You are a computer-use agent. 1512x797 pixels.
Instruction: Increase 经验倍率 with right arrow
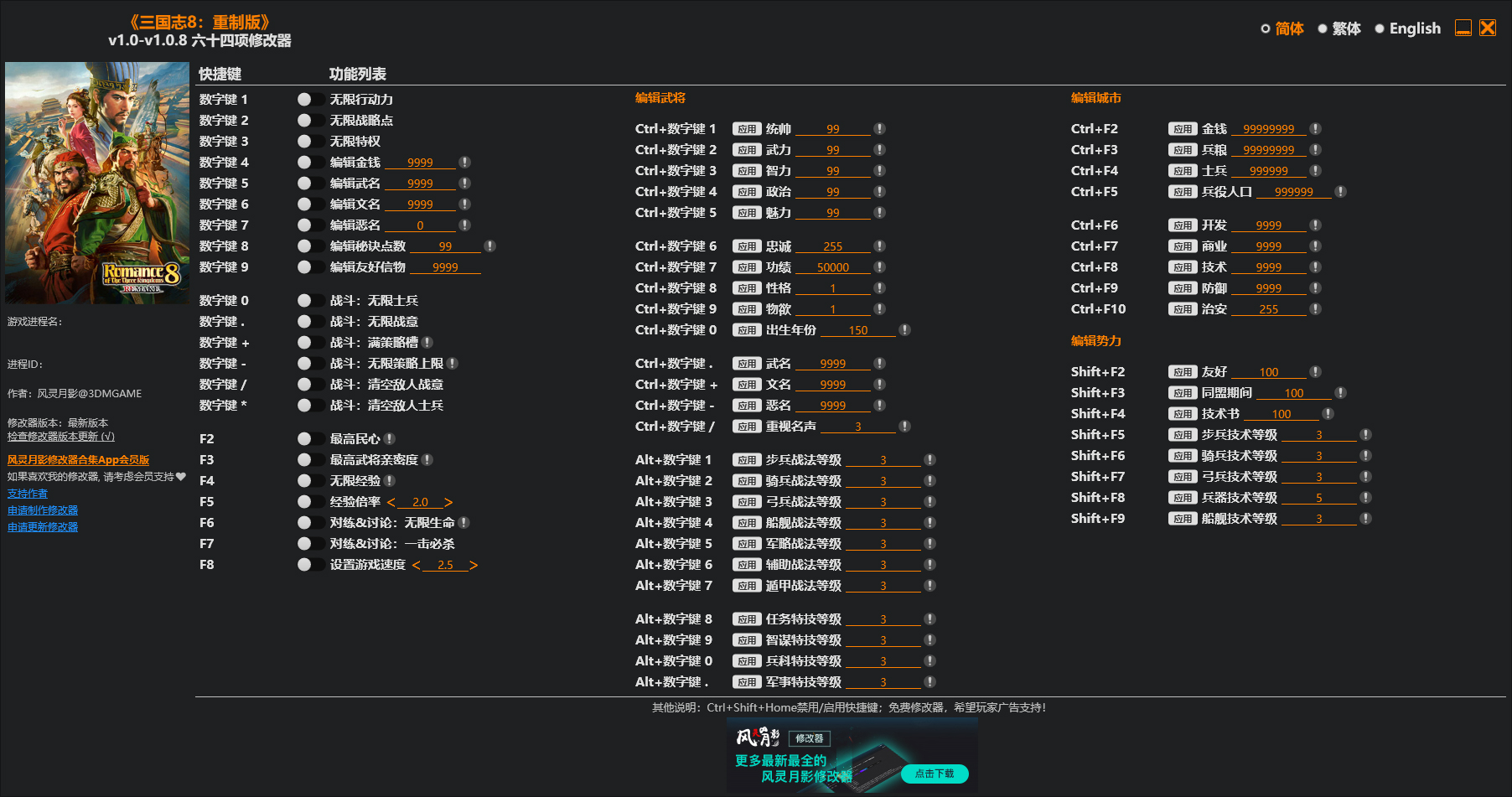coord(448,502)
